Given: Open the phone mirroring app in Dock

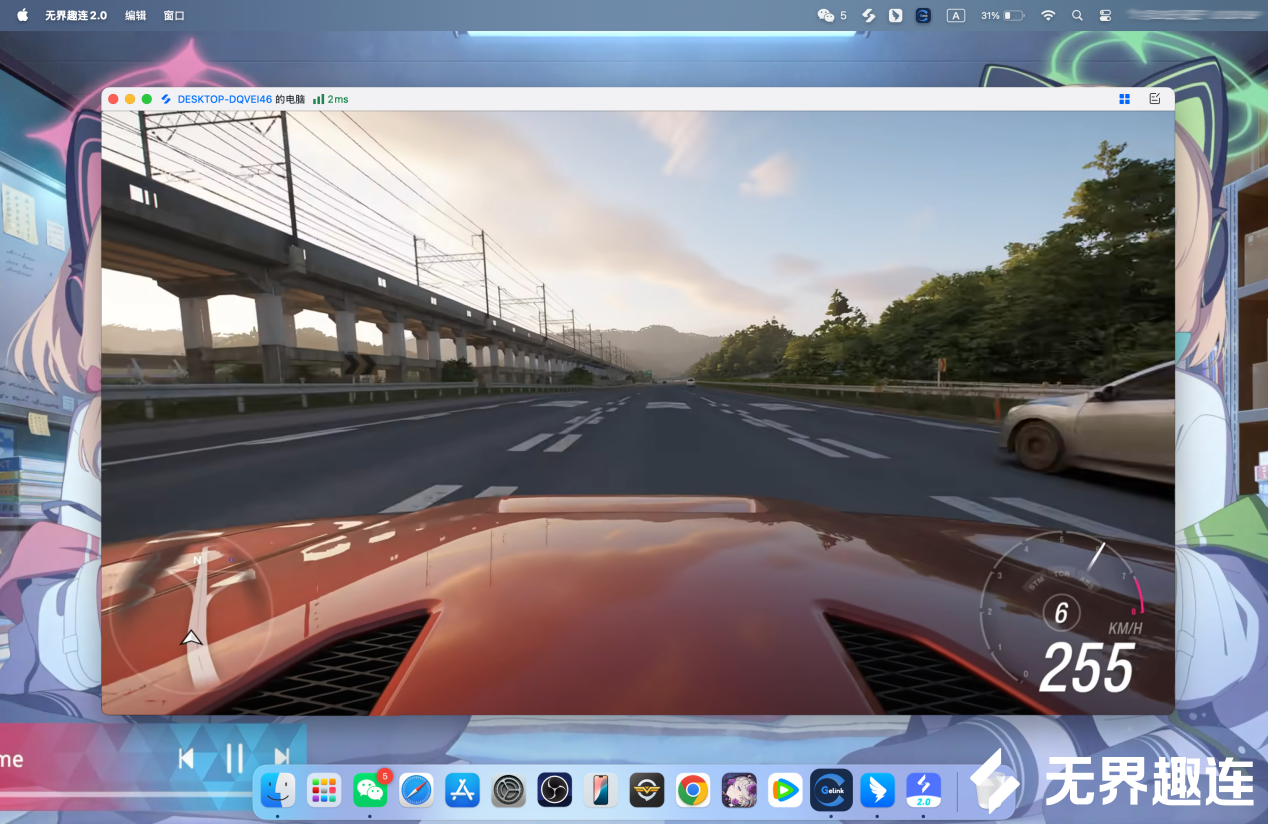Looking at the screenshot, I should point(600,790).
